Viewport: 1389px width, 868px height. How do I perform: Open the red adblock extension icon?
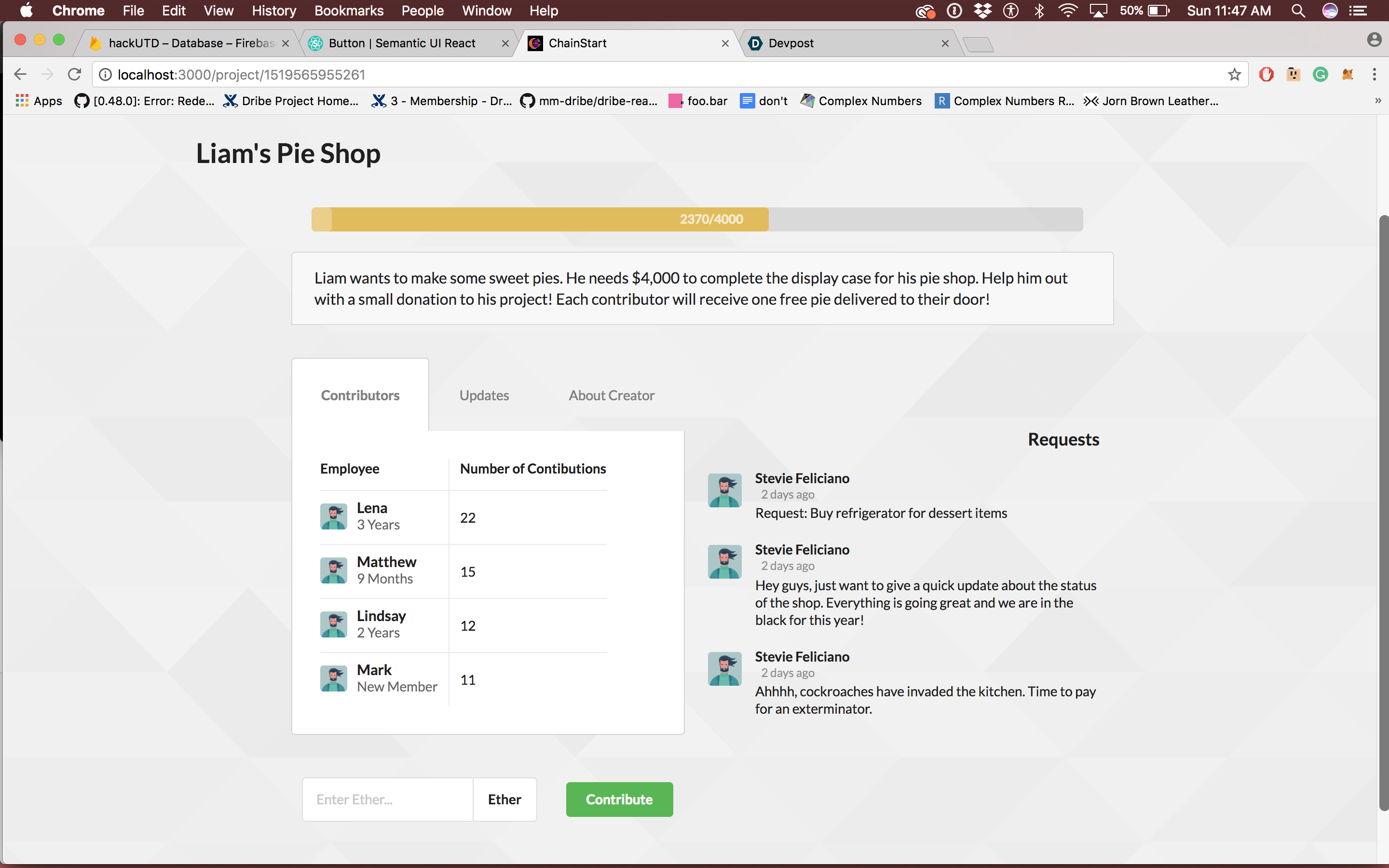coord(1266,75)
